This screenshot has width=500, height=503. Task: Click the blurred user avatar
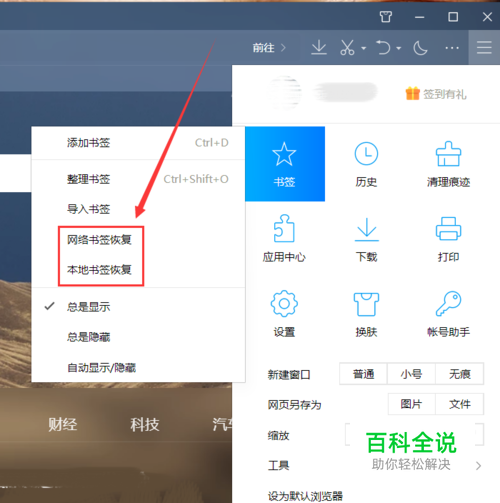click(285, 93)
